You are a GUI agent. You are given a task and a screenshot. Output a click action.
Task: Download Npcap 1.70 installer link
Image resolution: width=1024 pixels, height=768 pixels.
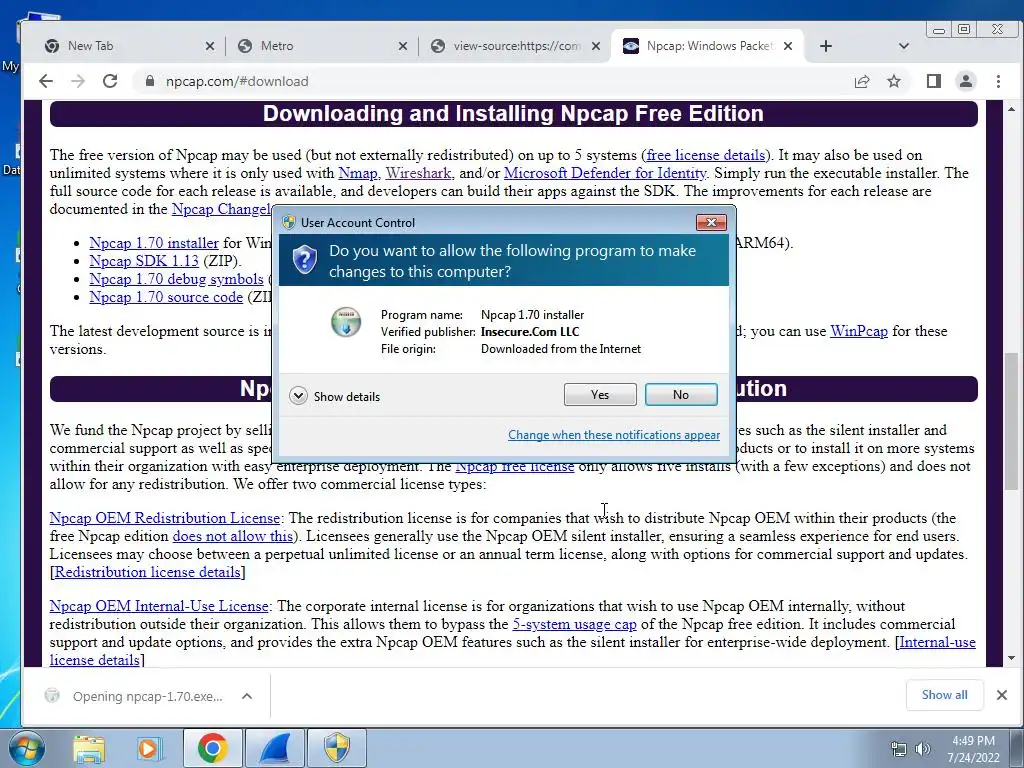(154, 243)
